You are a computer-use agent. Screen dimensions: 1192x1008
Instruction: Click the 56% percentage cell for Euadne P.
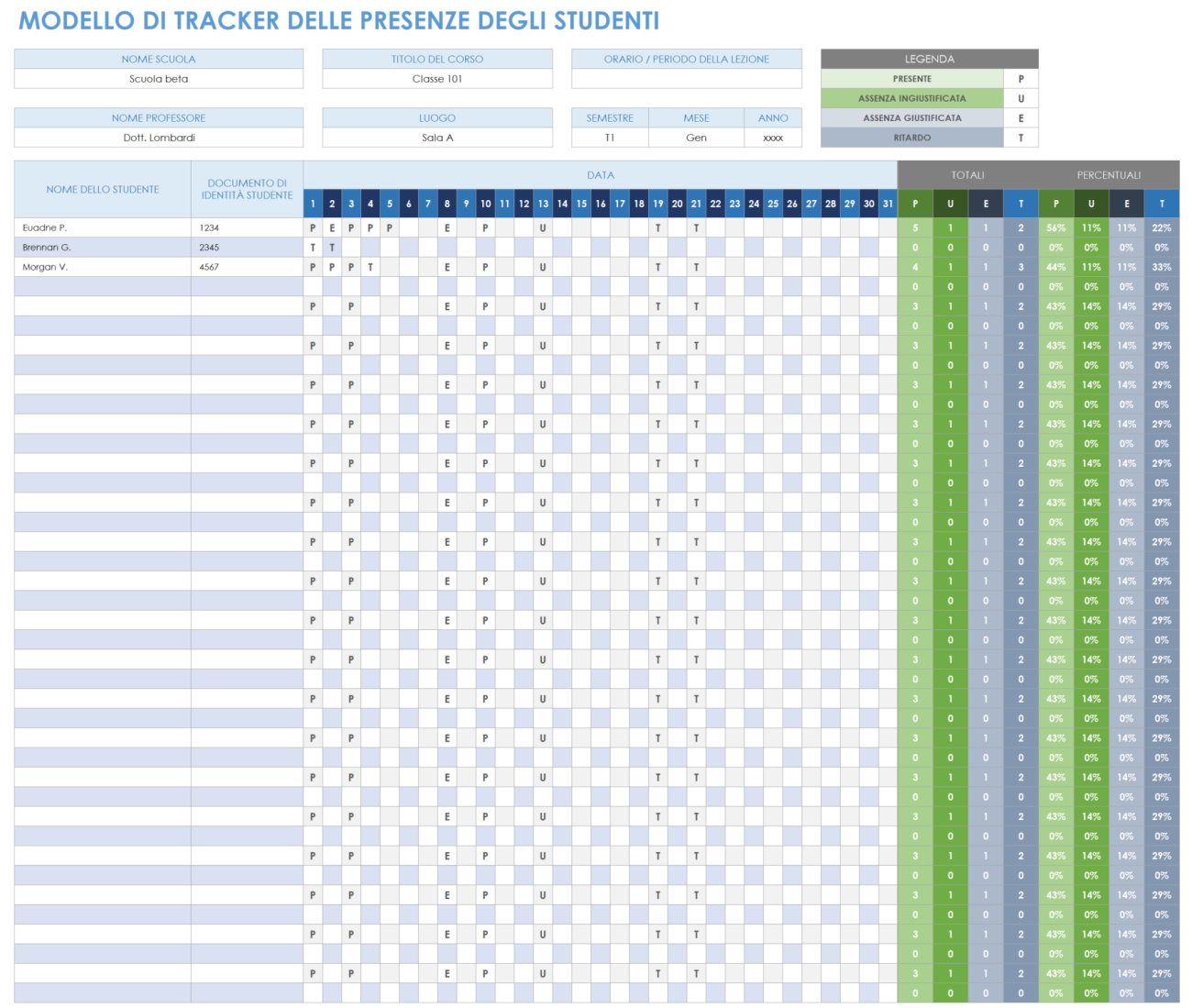1055,227
